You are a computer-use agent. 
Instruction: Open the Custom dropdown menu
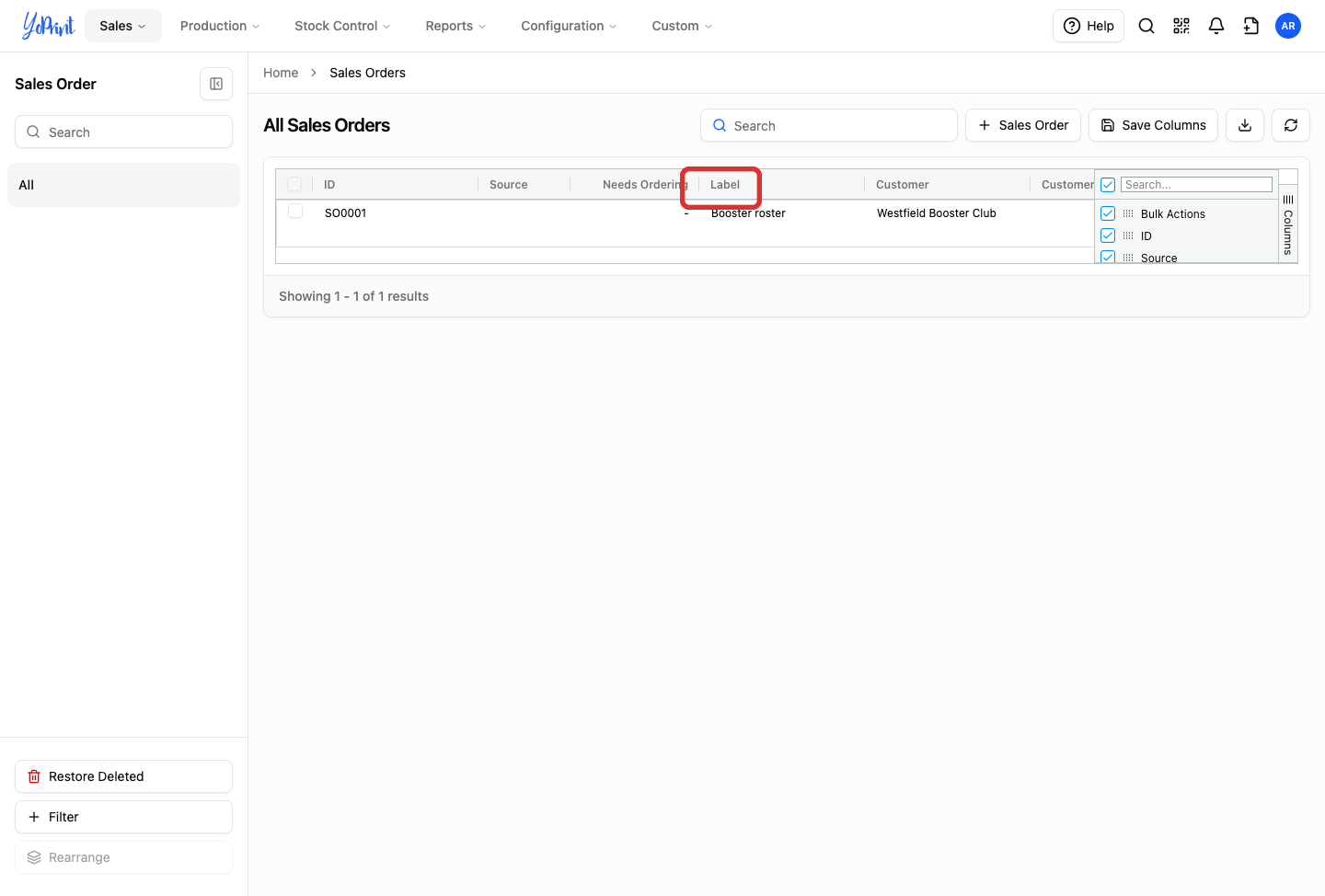682,26
